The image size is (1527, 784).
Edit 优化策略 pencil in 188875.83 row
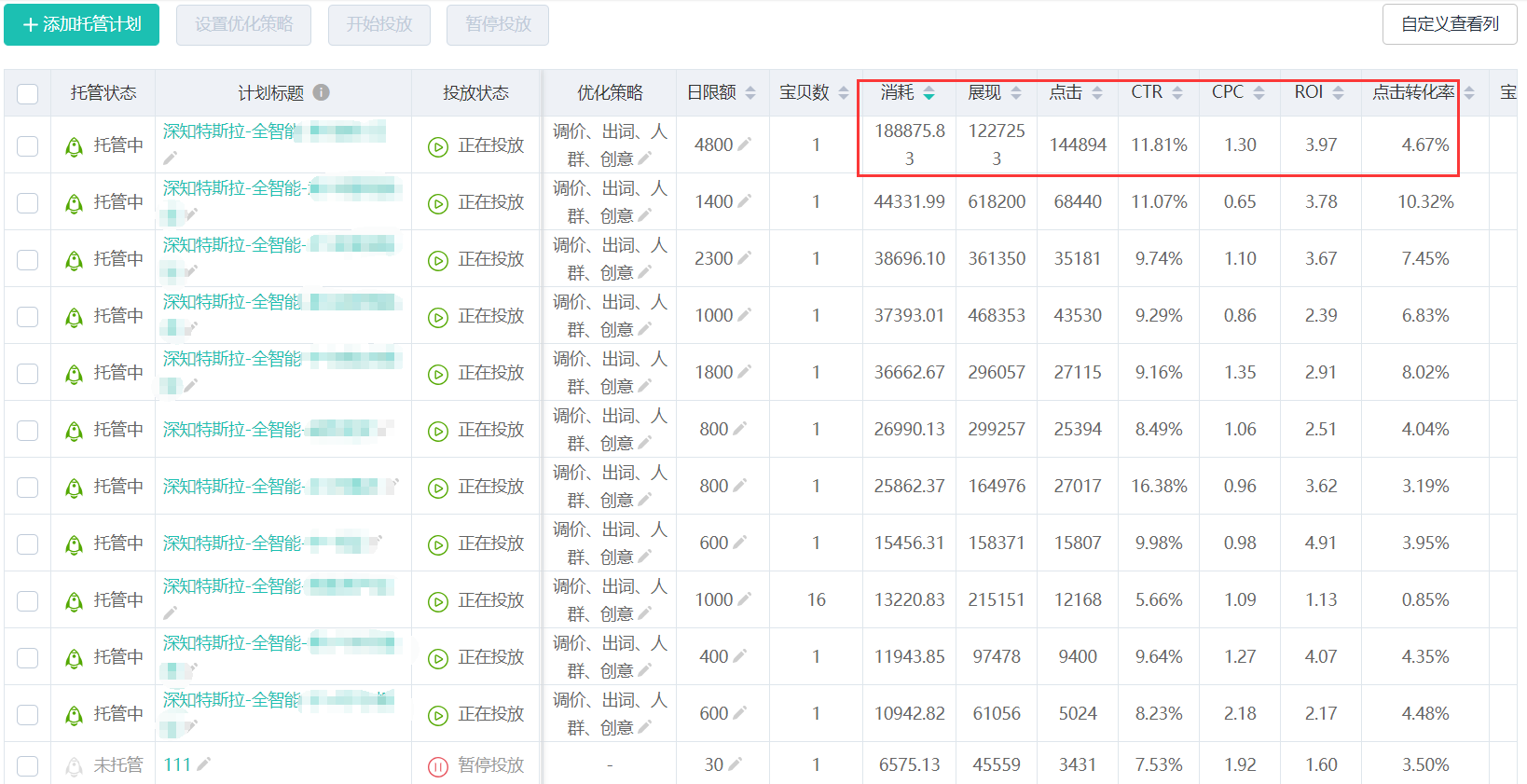tap(644, 158)
